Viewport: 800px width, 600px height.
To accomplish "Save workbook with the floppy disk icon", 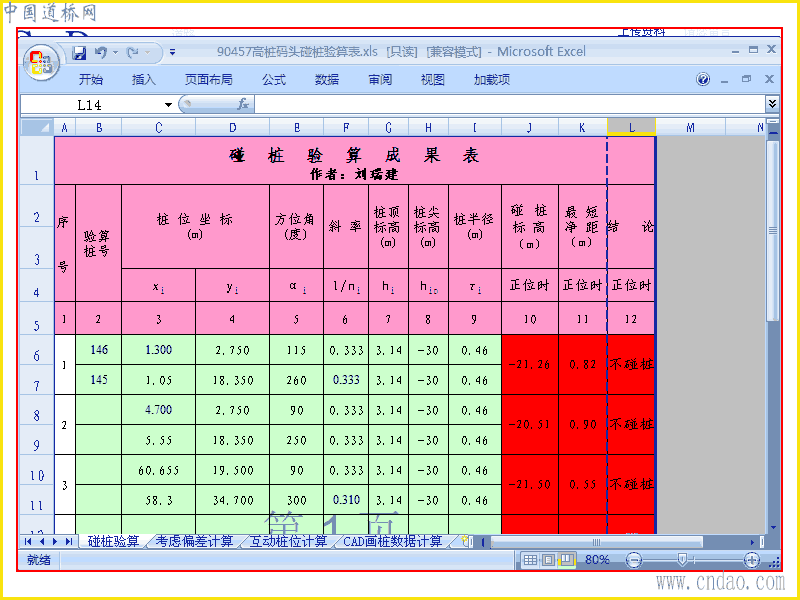I will click(x=79, y=53).
